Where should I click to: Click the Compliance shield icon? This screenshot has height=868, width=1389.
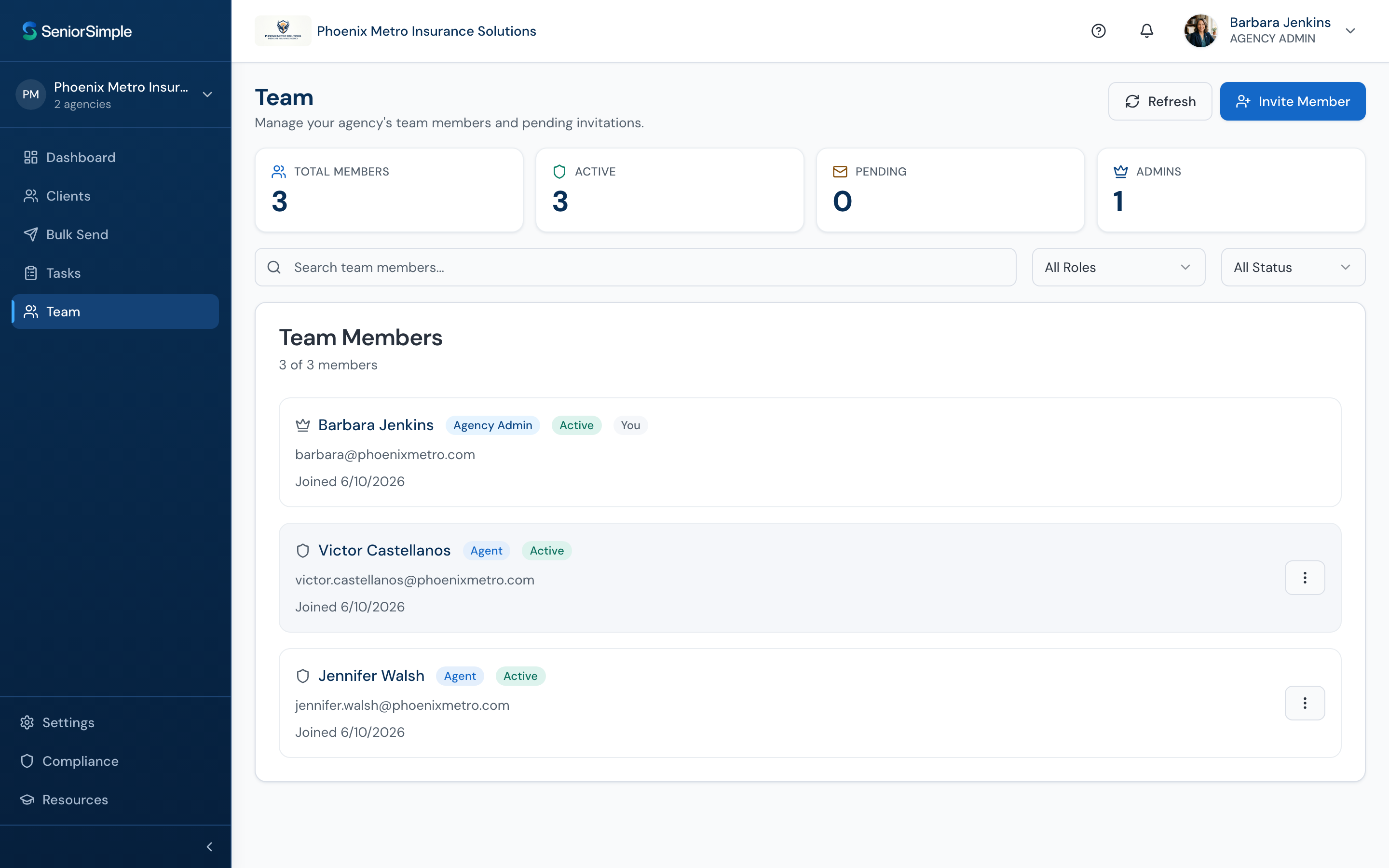pos(27,761)
